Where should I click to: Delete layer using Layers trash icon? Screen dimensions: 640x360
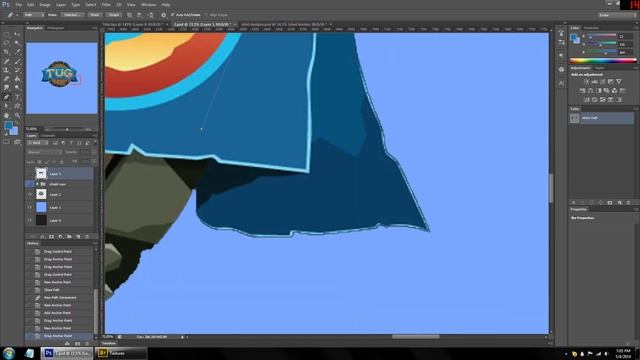click(x=87, y=236)
